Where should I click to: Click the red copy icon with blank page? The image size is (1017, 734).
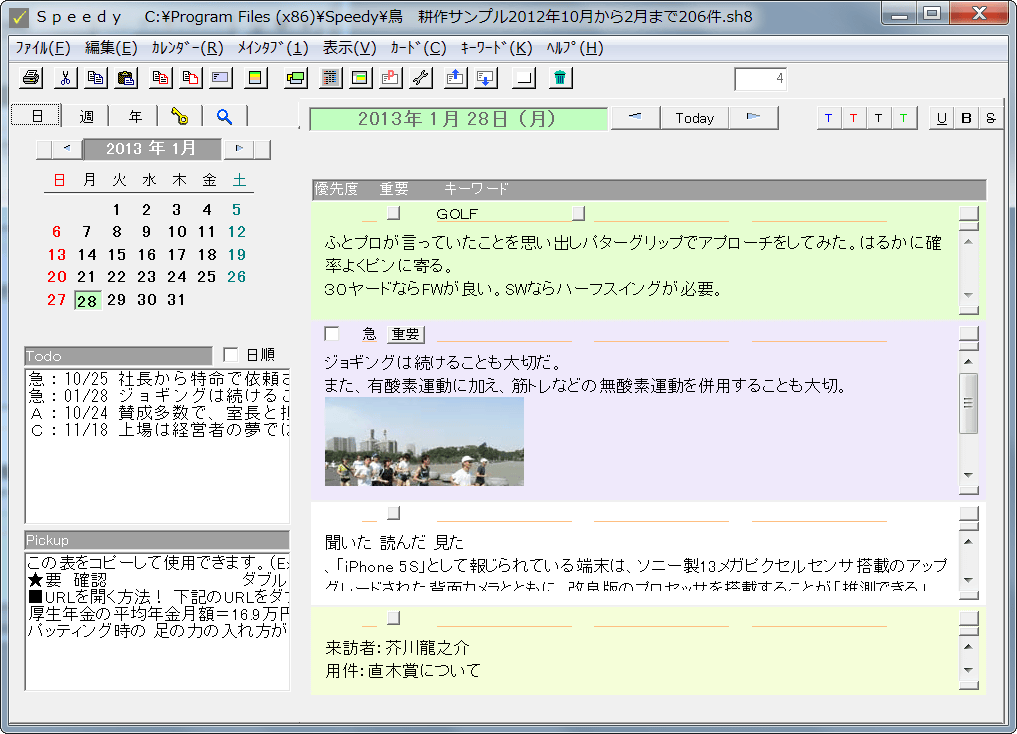(x=190, y=78)
